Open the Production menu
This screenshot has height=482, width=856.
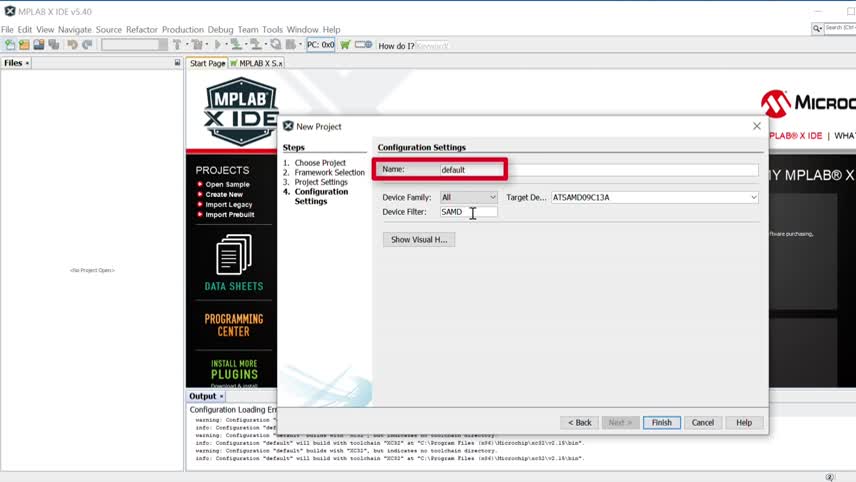(x=182, y=29)
